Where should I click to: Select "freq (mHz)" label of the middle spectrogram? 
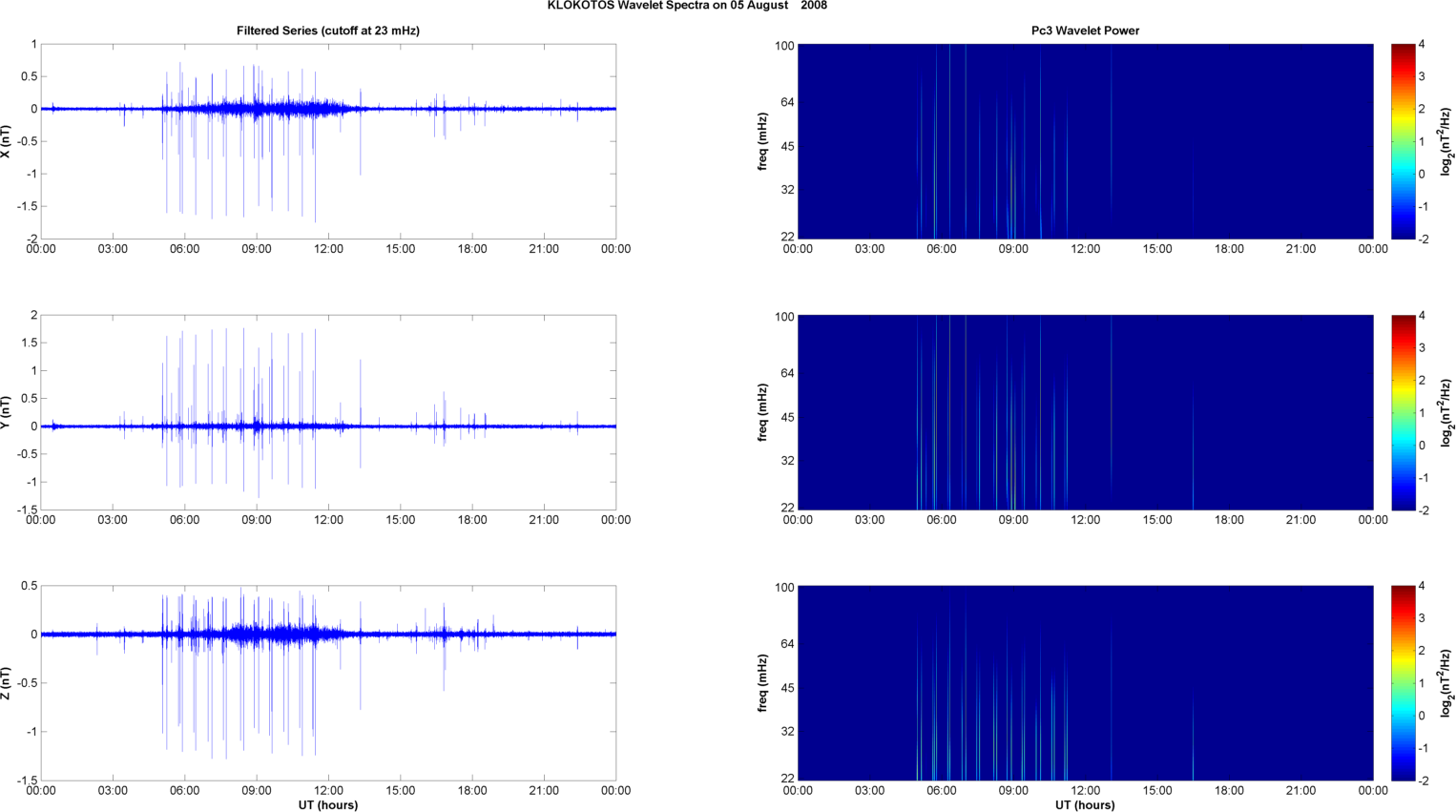tap(763, 412)
